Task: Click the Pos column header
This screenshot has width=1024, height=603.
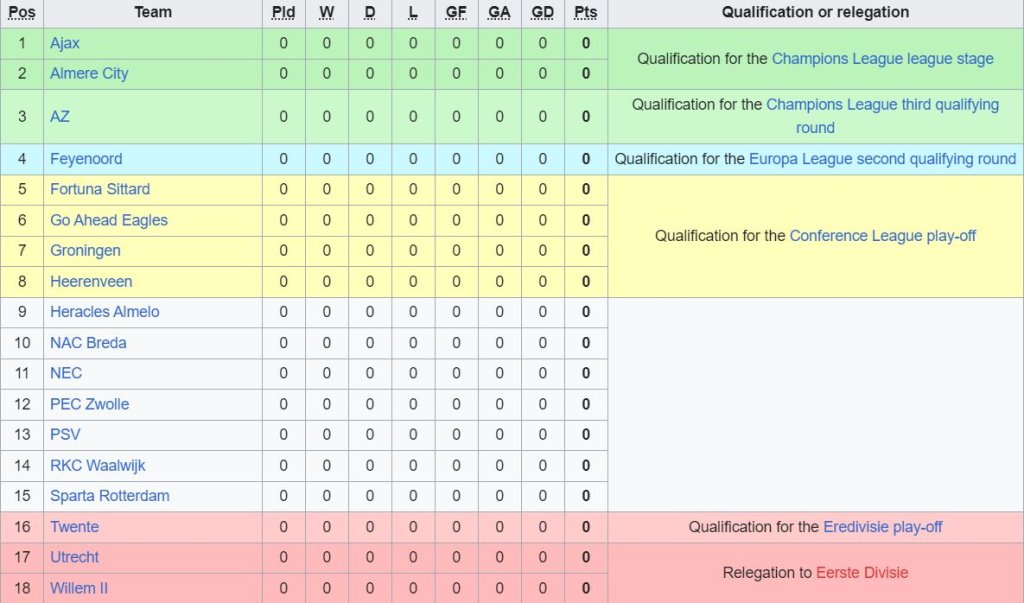Action: click(22, 12)
